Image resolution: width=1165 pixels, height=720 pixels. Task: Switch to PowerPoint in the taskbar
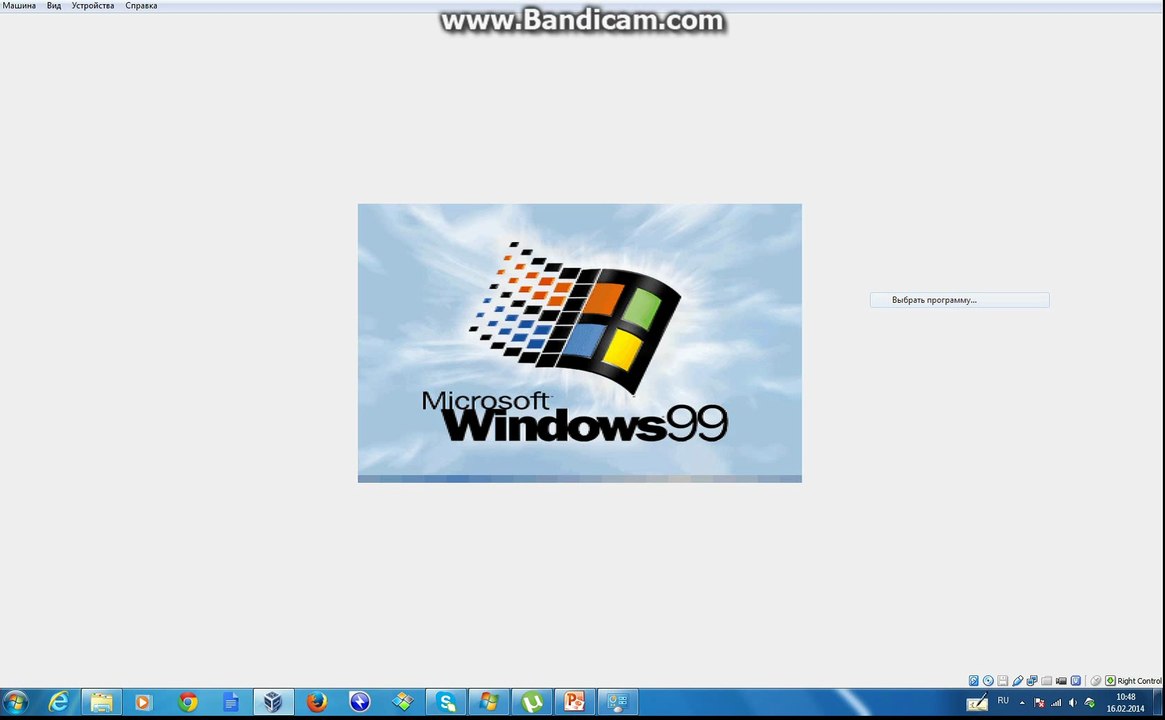(574, 702)
